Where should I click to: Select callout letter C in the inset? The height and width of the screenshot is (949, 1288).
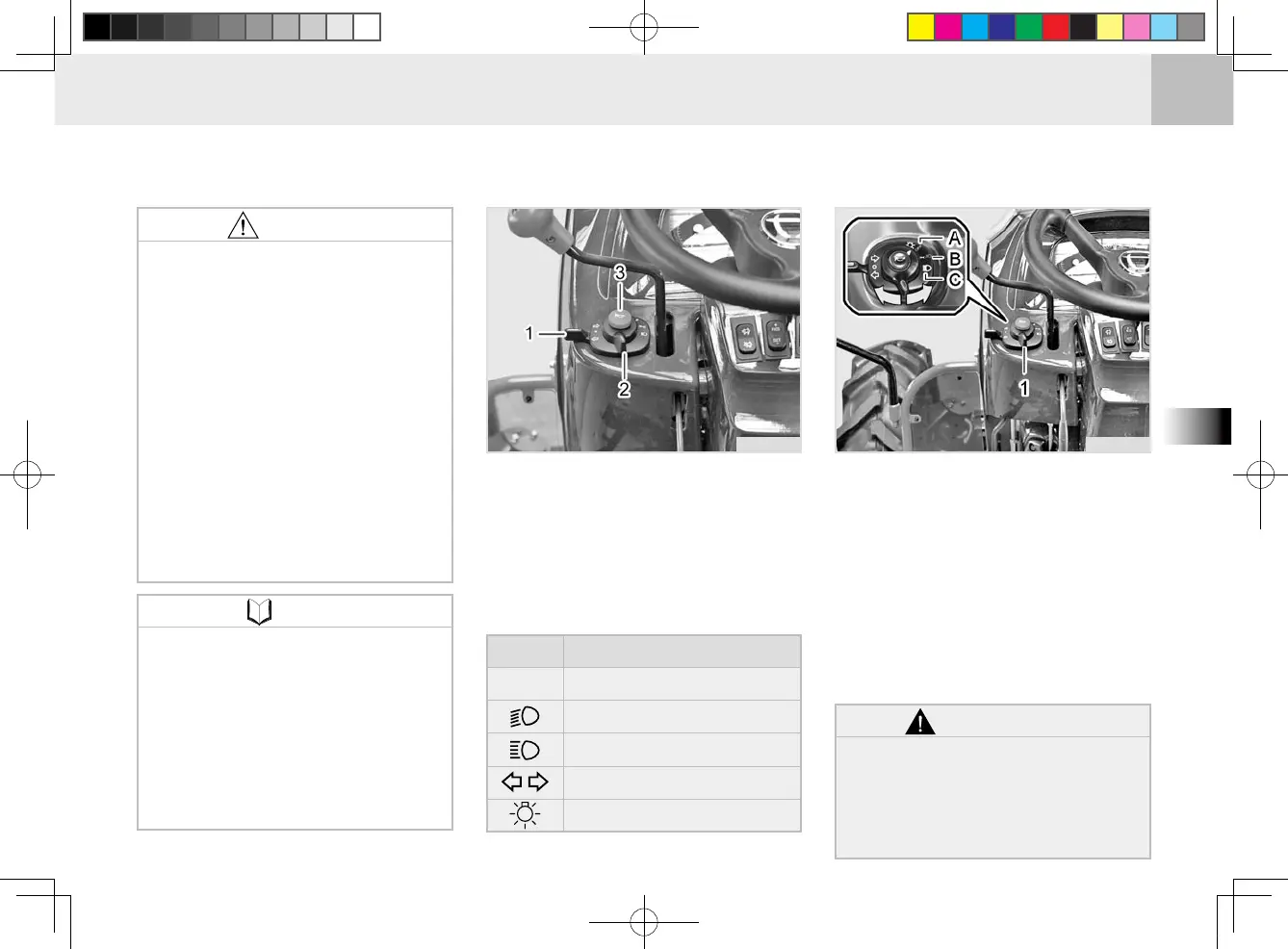[x=954, y=280]
